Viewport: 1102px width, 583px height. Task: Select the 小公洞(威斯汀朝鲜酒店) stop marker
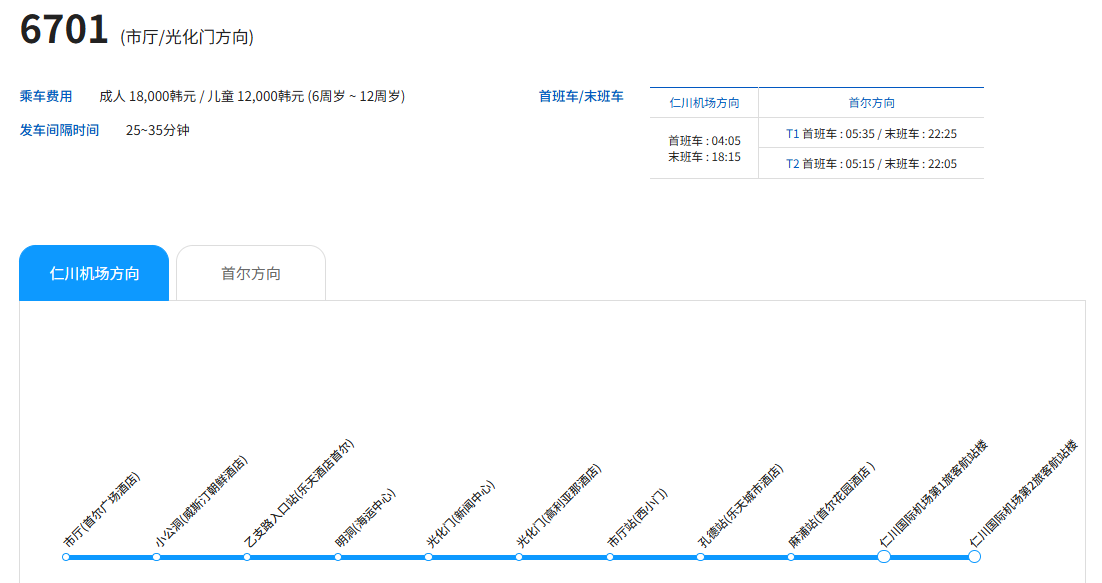(x=157, y=557)
